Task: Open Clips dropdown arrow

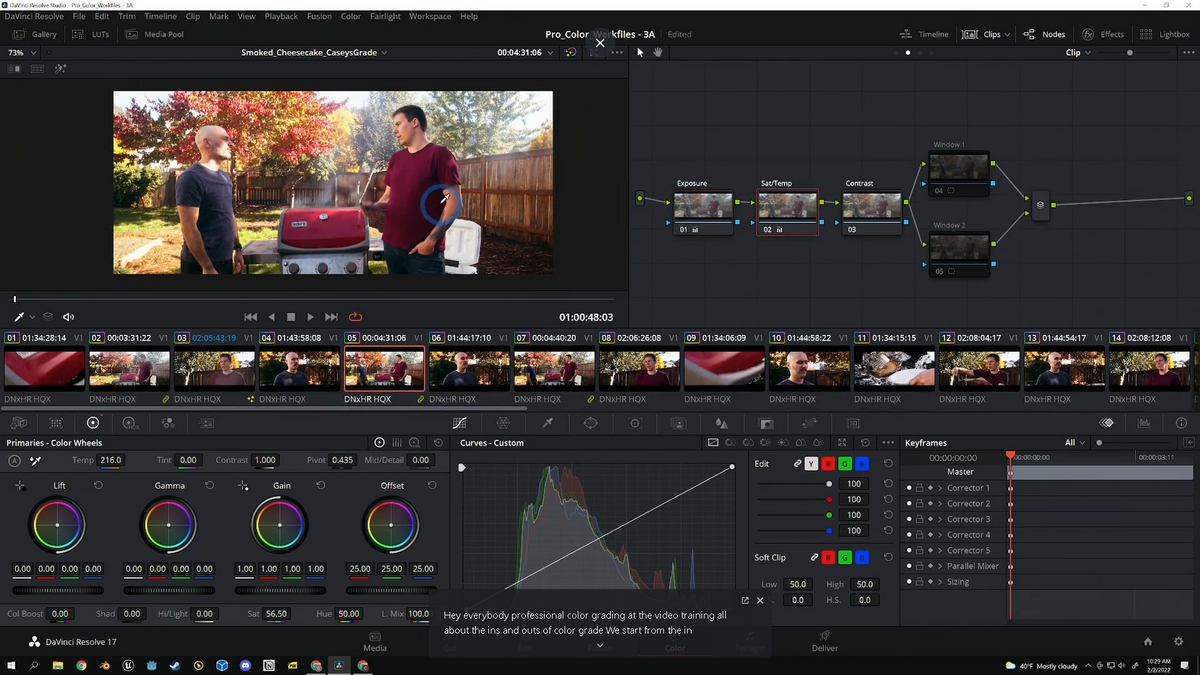Action: tap(1007, 34)
